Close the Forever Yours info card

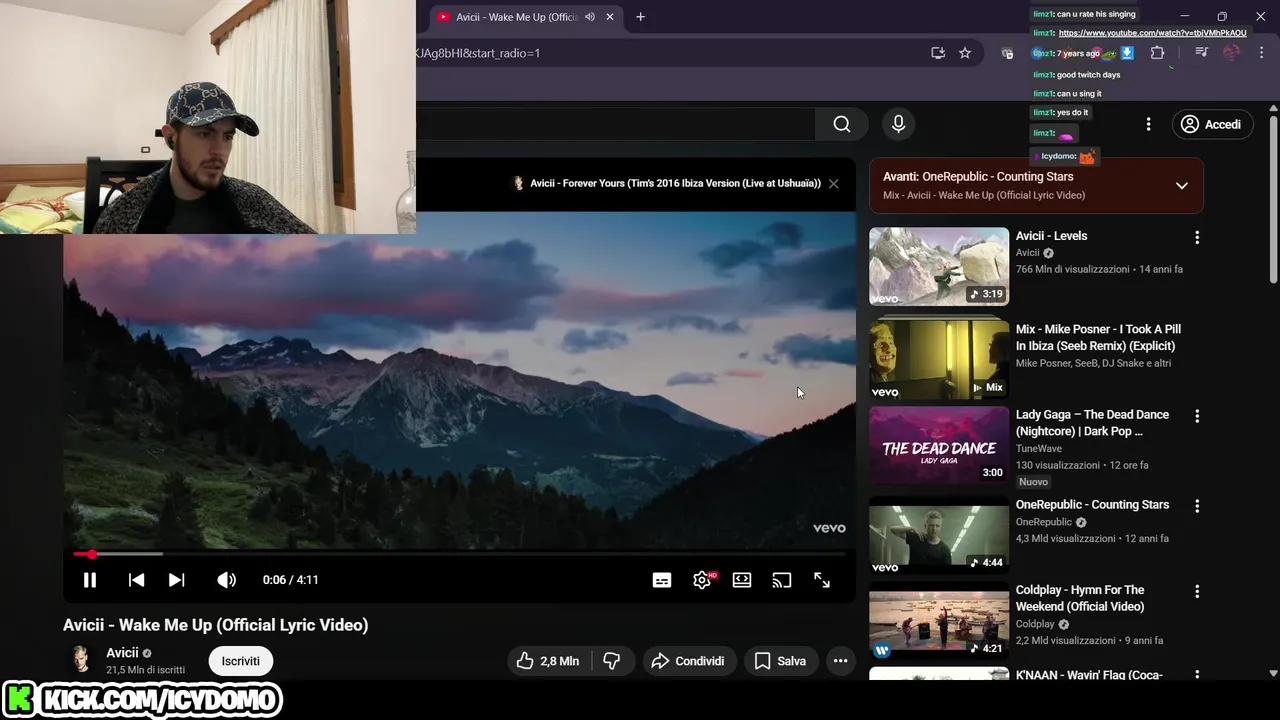coord(833,184)
